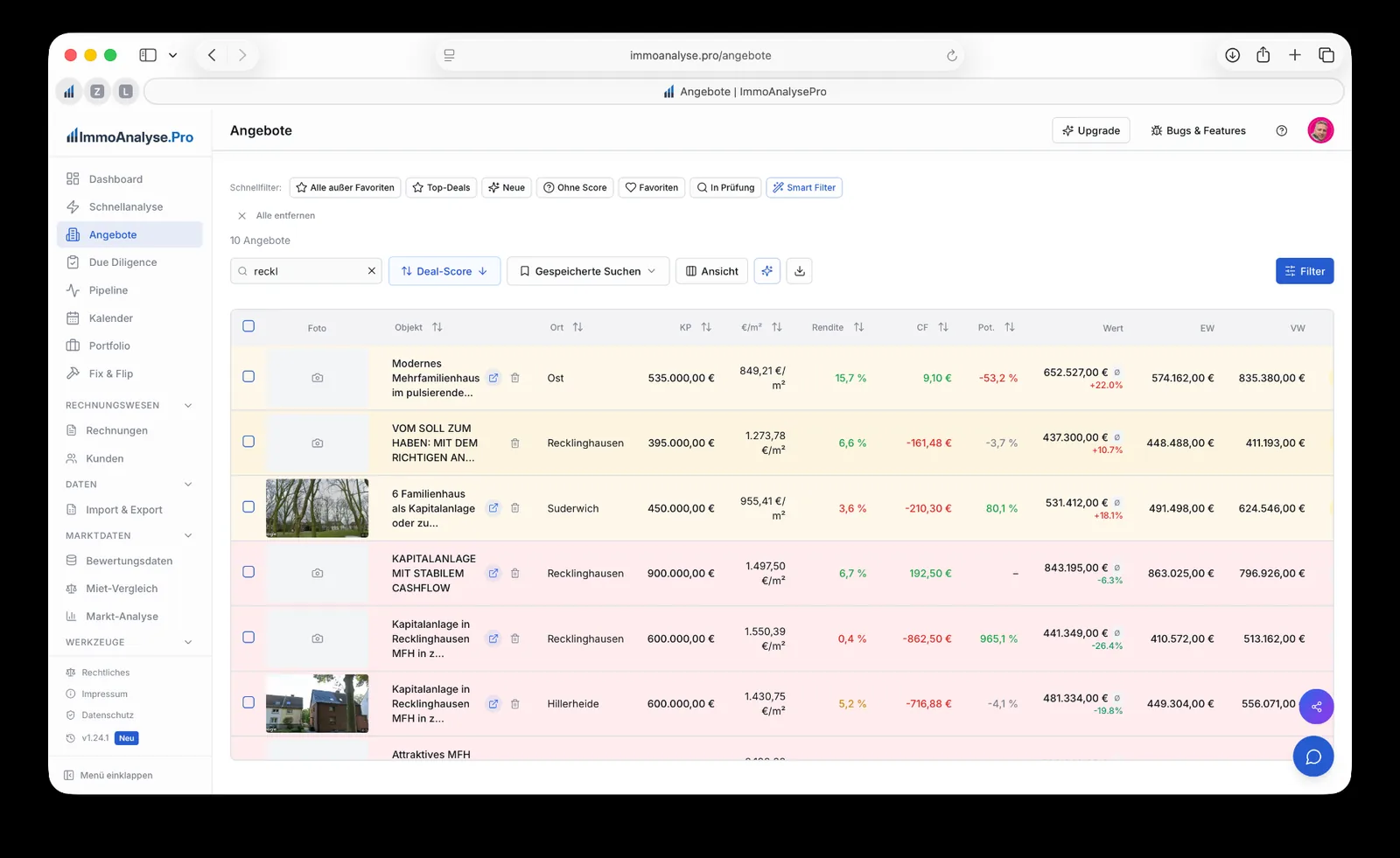Viewport: 1400px width, 858px height.
Task: Open external link for Hillerheide listing
Action: coord(493,704)
